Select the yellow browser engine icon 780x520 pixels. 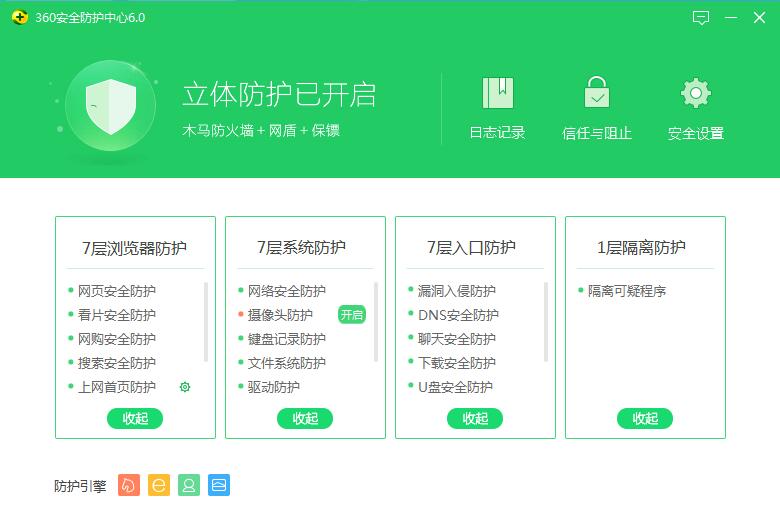(159, 485)
